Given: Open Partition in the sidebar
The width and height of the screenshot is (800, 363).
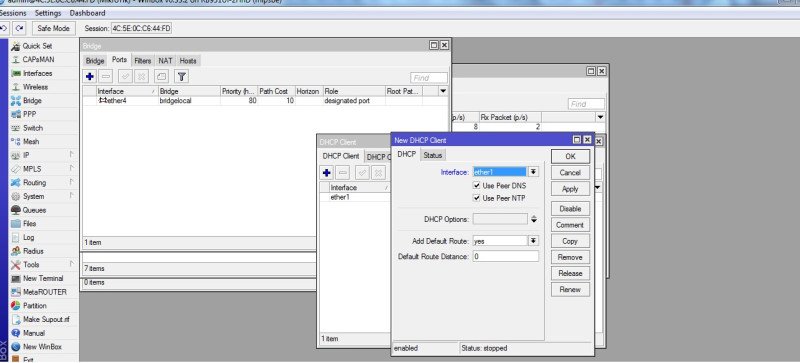Looking at the screenshot, I should tap(35, 306).
